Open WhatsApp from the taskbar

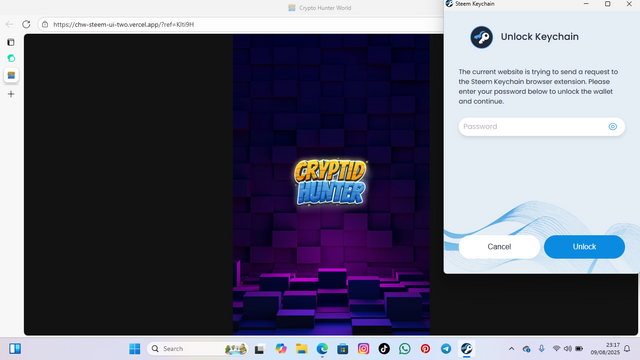point(404,349)
